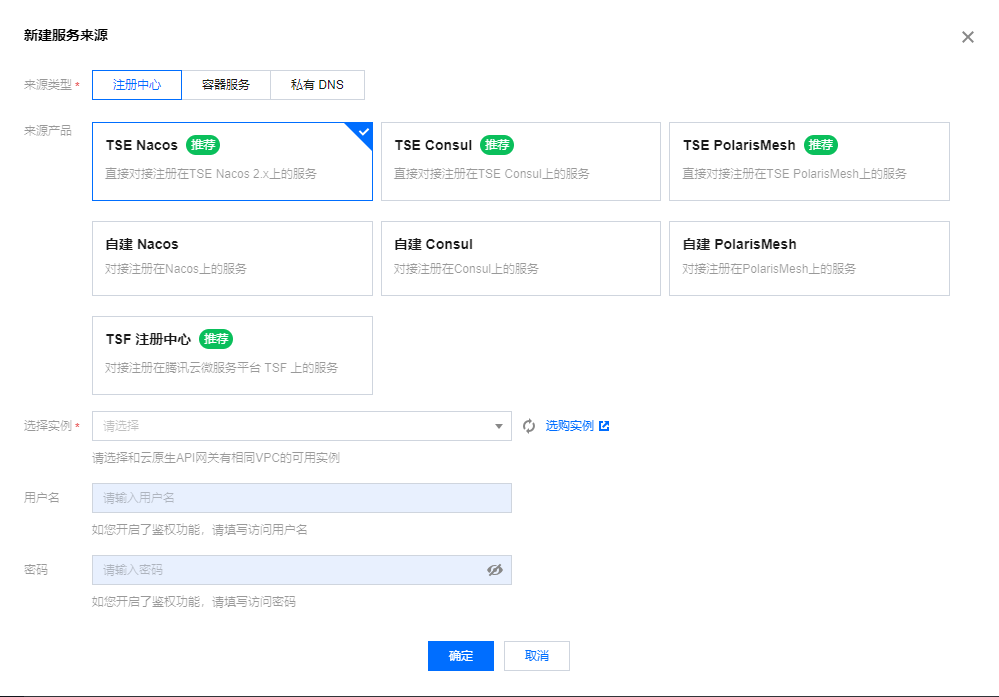Click the external link icon beside 选购实例
This screenshot has height=697, width=999.
point(604,426)
